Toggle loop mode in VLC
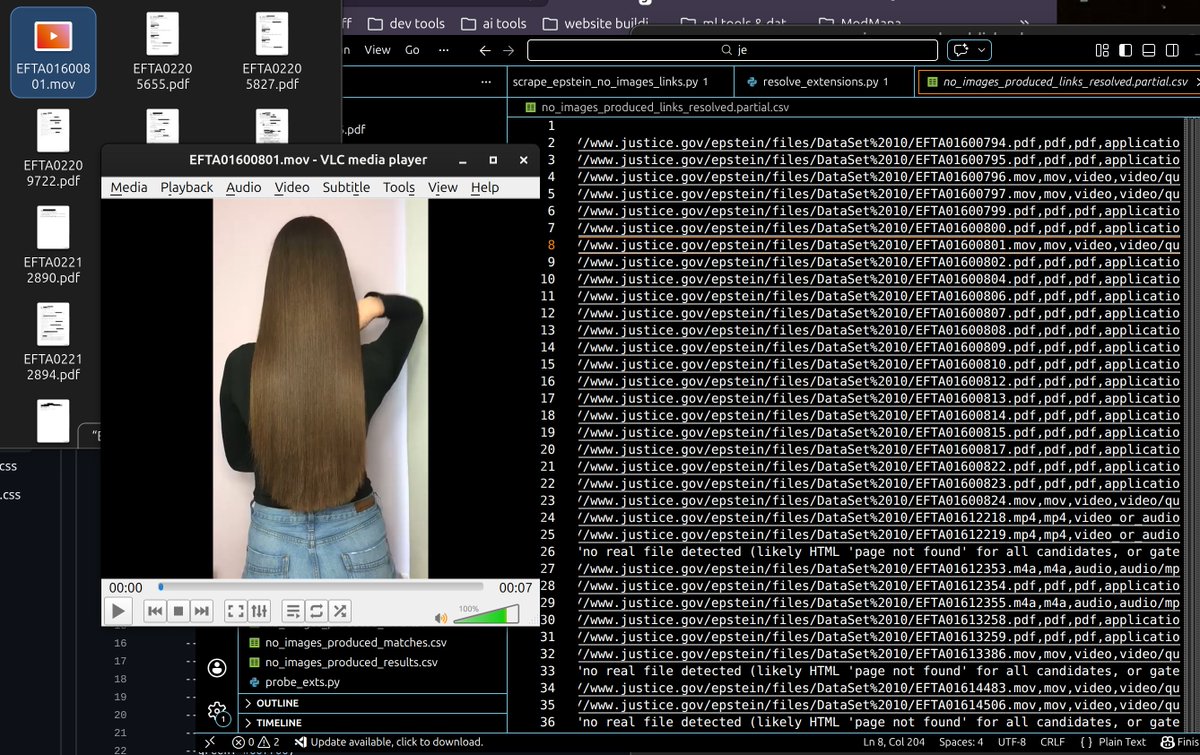 coord(316,610)
